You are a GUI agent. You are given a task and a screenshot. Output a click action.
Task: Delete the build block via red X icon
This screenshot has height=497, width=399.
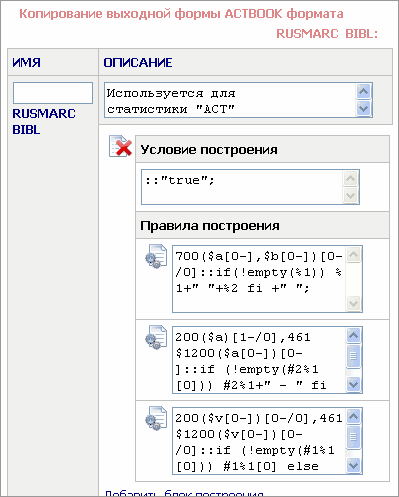(x=120, y=146)
